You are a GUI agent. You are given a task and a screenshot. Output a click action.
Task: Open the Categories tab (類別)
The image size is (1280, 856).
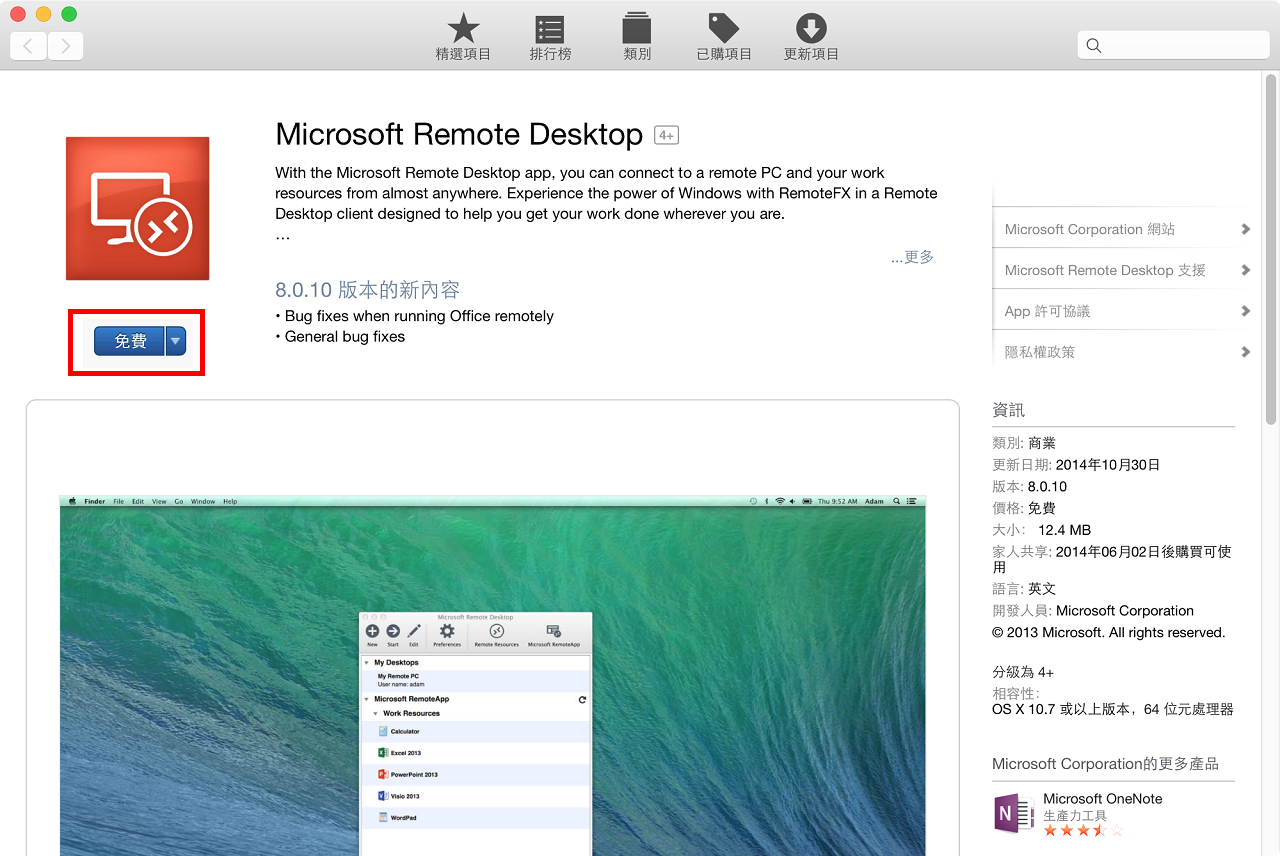637,37
